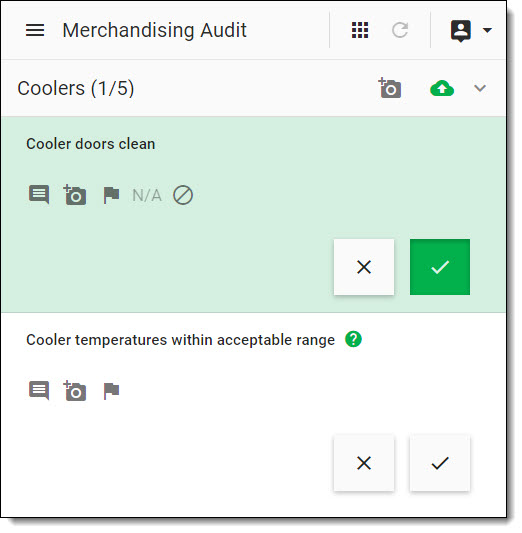The height and width of the screenshot is (533, 522).
Task: Click the prohibited circle icon for cooler doors
Action: pyautogui.click(x=183, y=195)
